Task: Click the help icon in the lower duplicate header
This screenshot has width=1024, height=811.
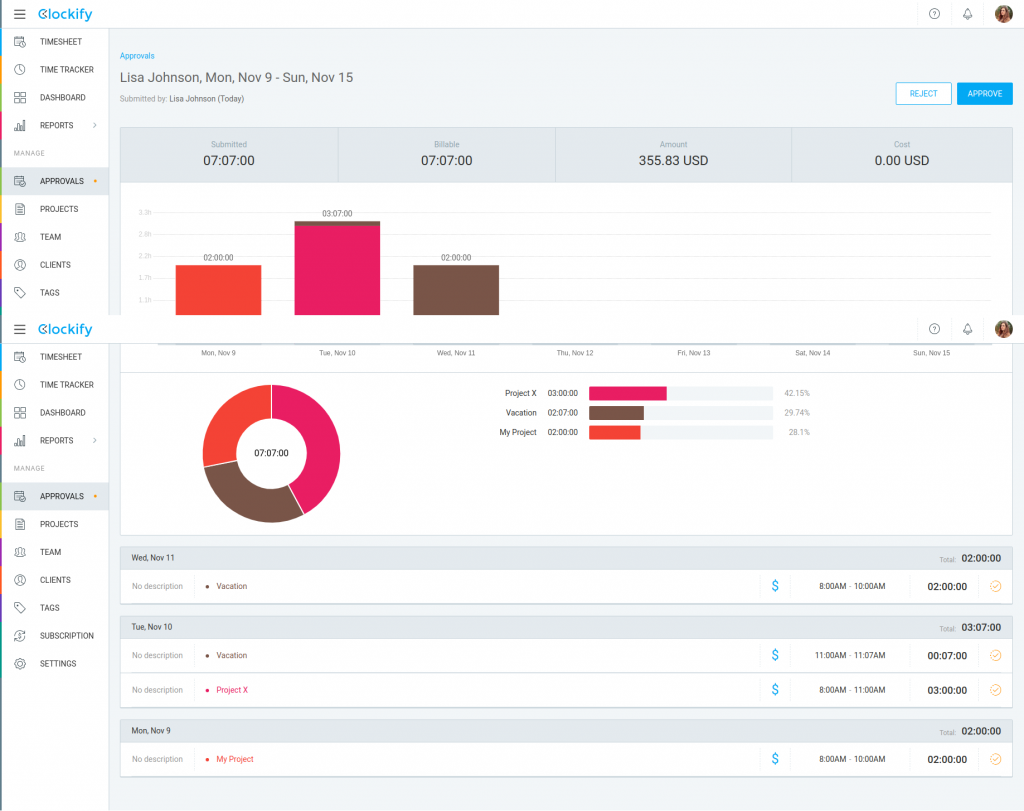Action: pyautogui.click(x=935, y=329)
